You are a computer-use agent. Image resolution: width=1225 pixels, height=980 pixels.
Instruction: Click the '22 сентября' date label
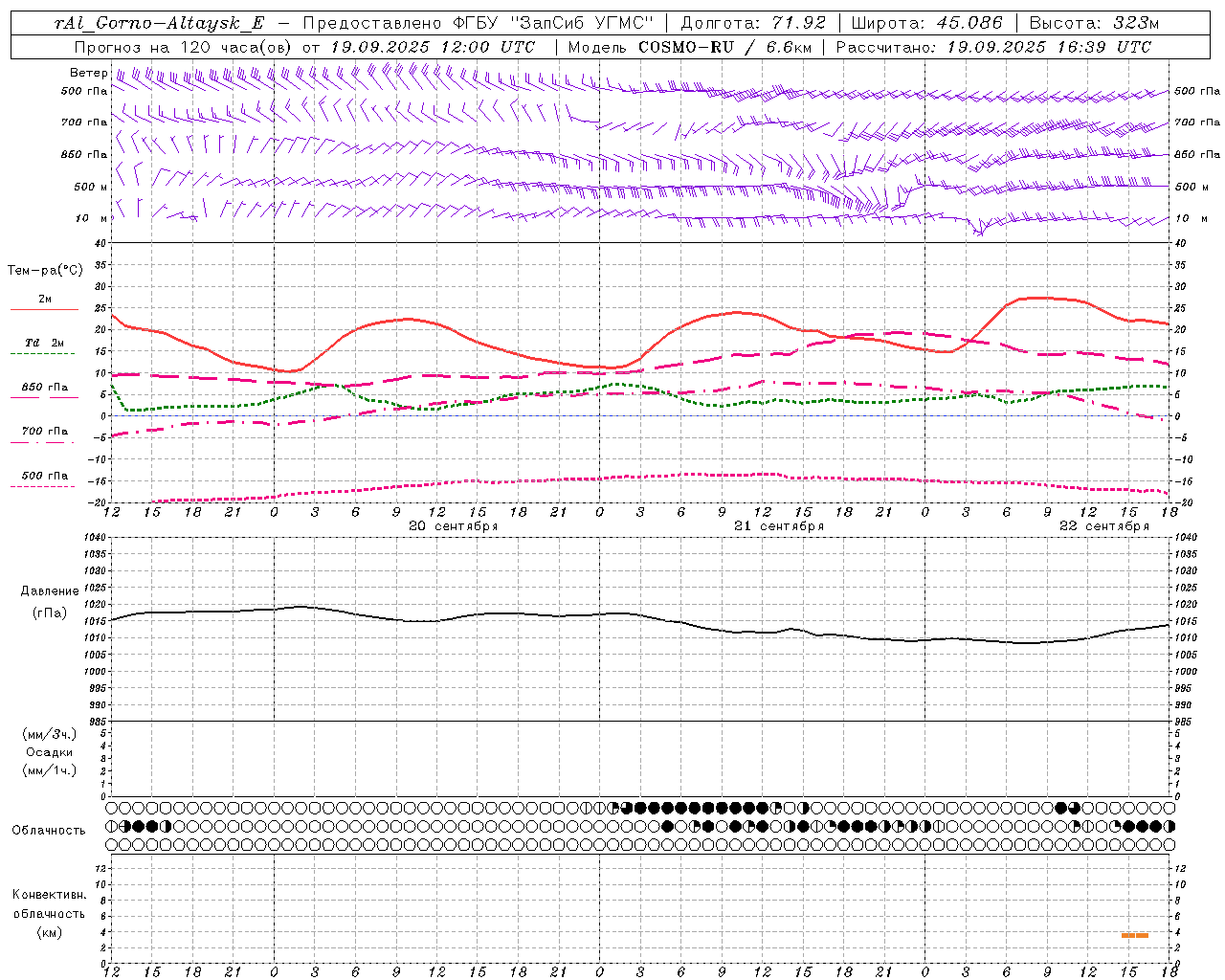click(x=1104, y=526)
